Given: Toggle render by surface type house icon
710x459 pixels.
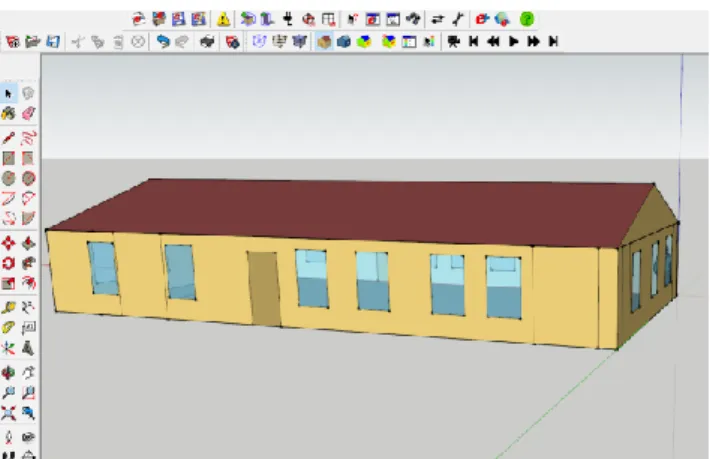Looking at the screenshot, I should click(324, 42).
